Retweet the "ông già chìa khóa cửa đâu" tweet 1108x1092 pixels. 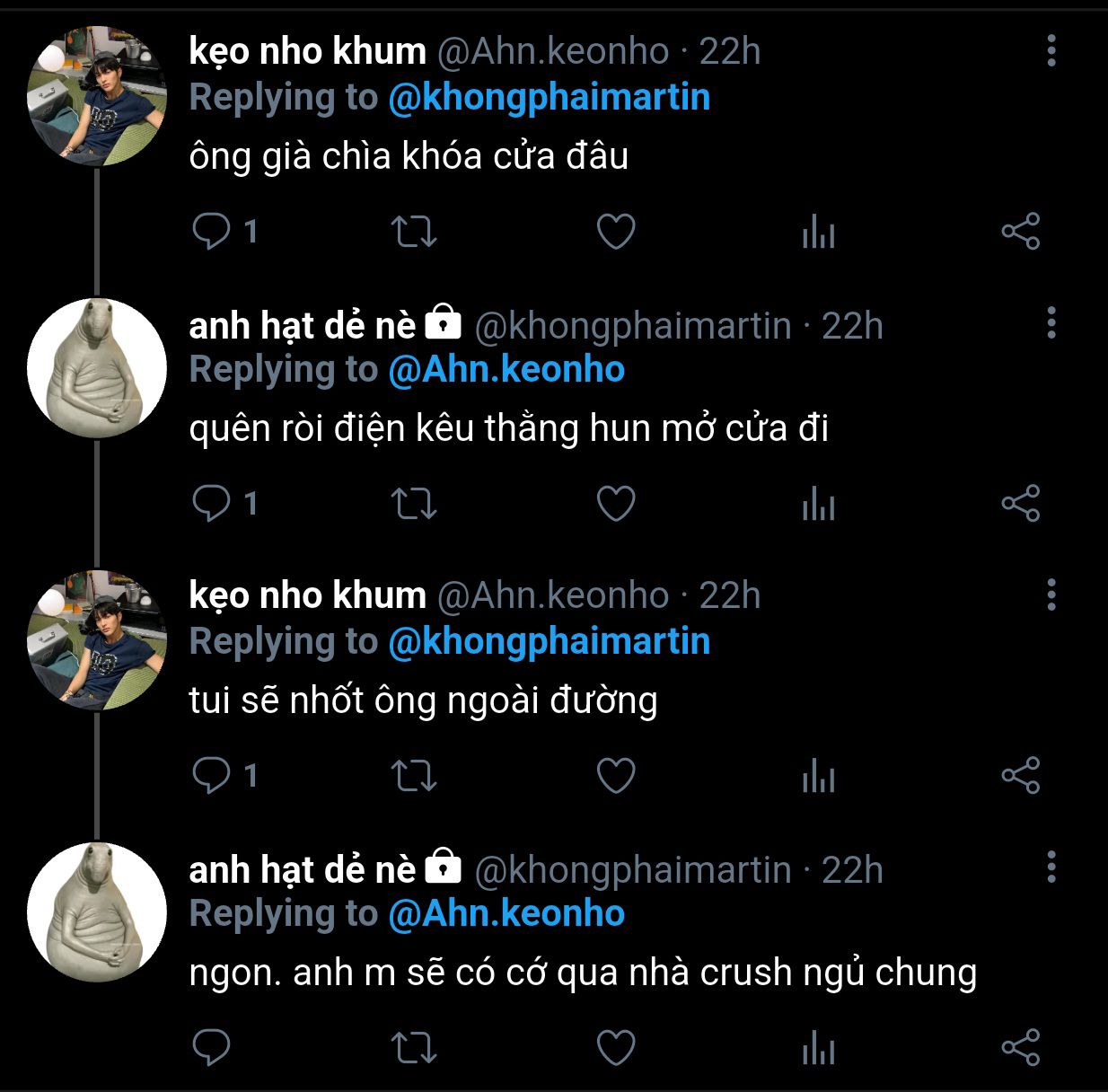pyautogui.click(x=414, y=232)
